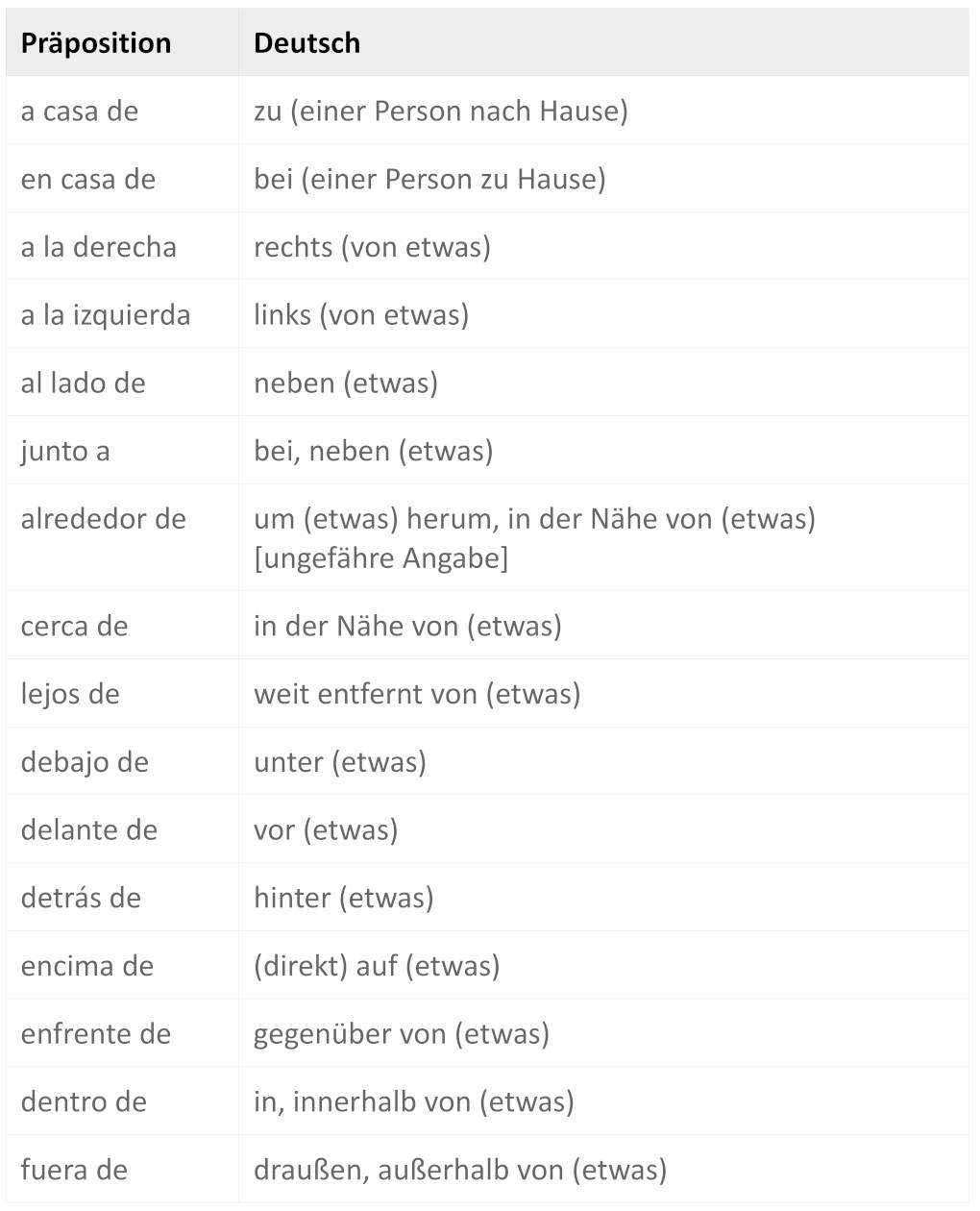This screenshot has width=980, height=1211.
Task: Click the 'Präposition' column header
Action: [x=96, y=43]
